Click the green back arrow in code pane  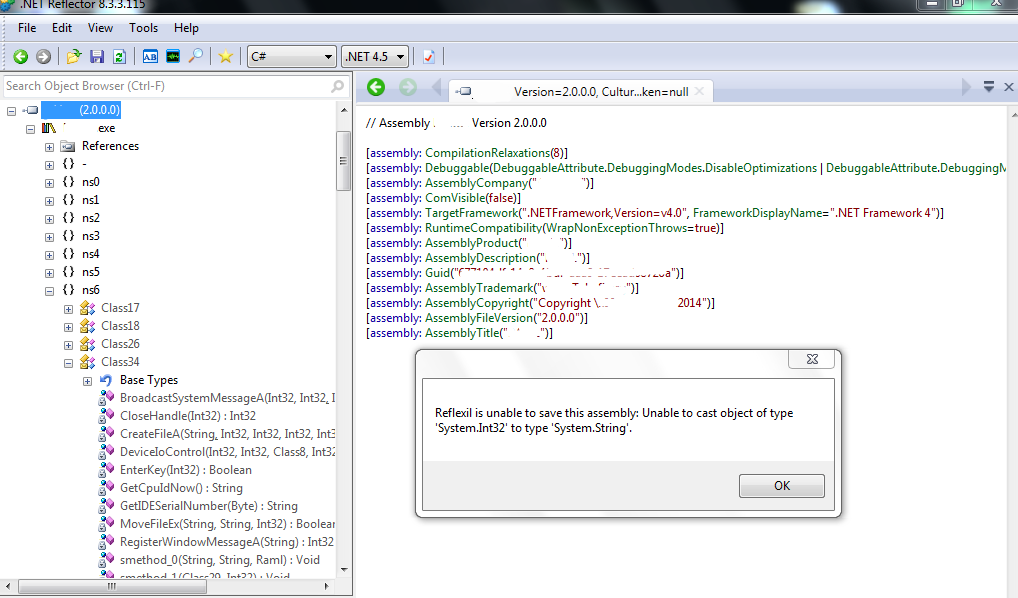[x=376, y=88]
